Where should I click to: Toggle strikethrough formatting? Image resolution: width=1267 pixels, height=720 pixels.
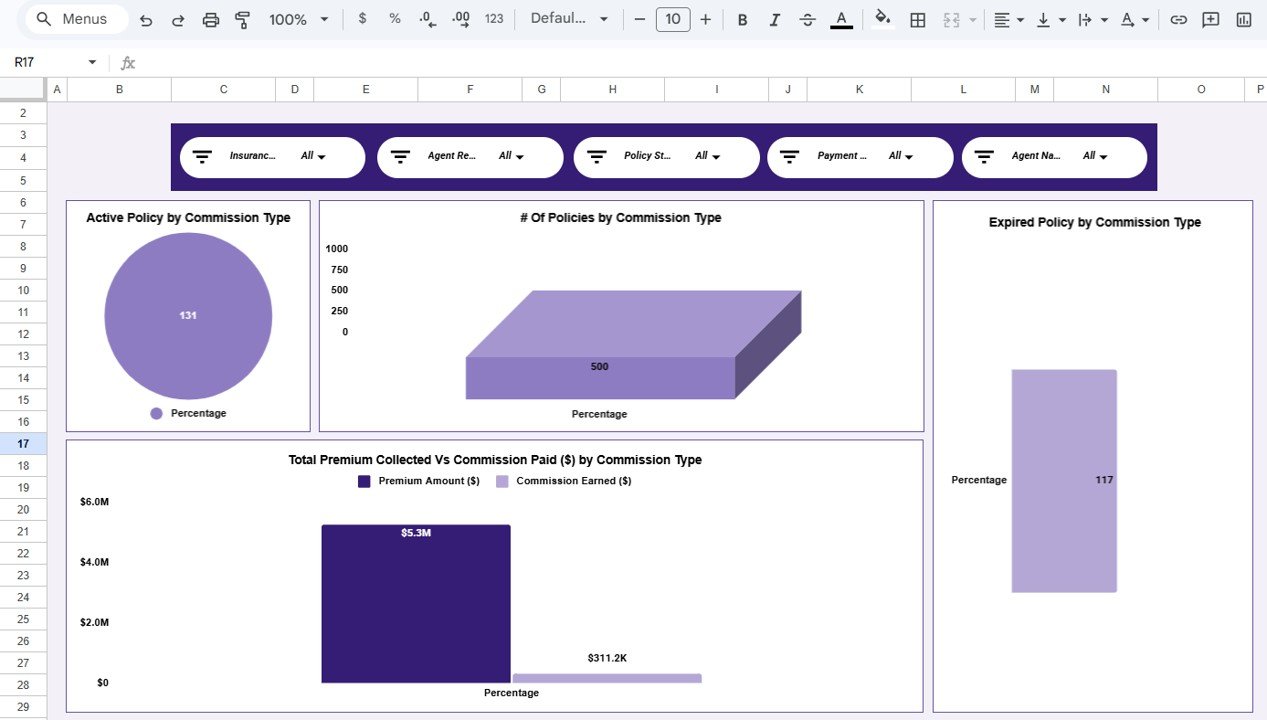pos(807,18)
